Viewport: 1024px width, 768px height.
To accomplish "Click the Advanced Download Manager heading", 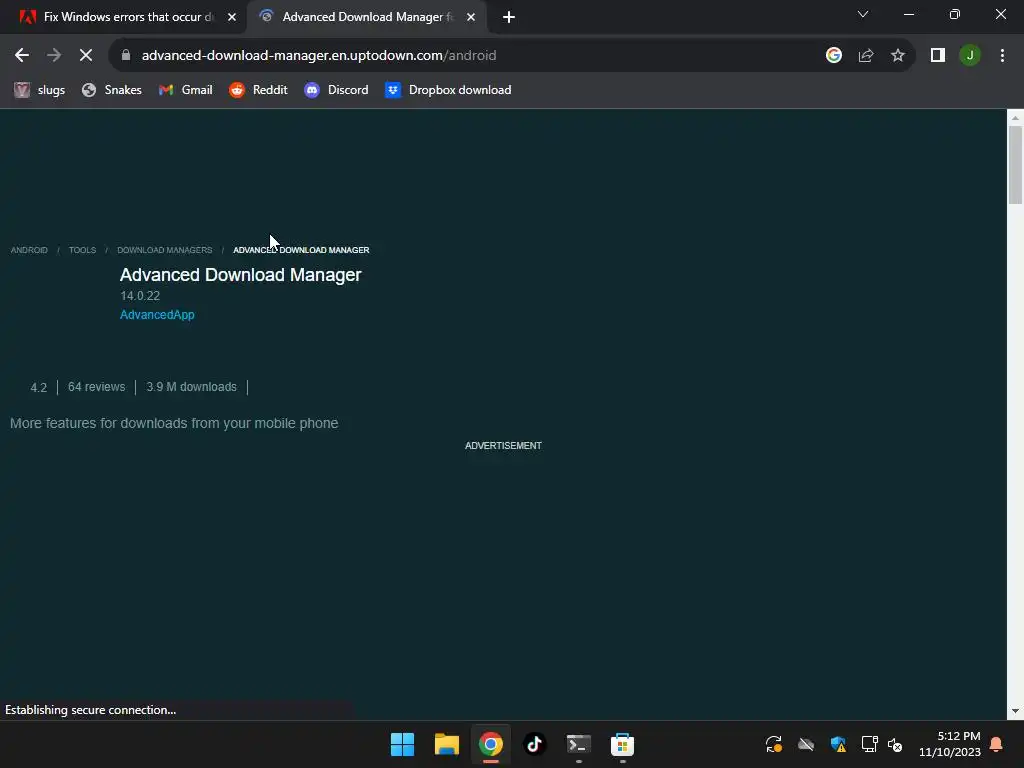I will (240, 275).
